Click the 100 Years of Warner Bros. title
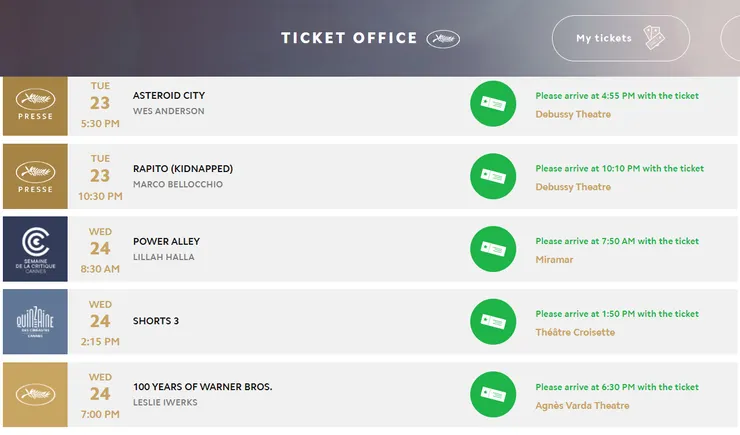740x435 pixels. (203, 387)
